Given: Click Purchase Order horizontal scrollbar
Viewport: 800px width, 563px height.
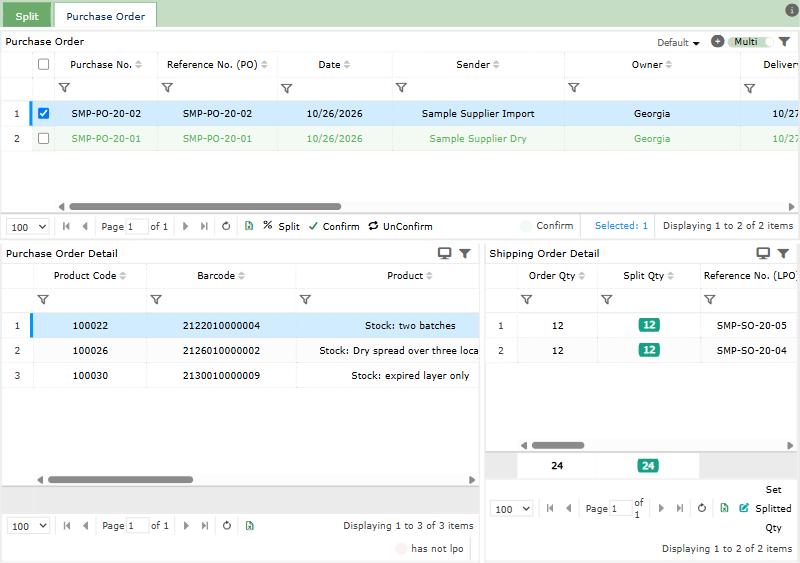Looking at the screenshot, I should tap(205, 207).
